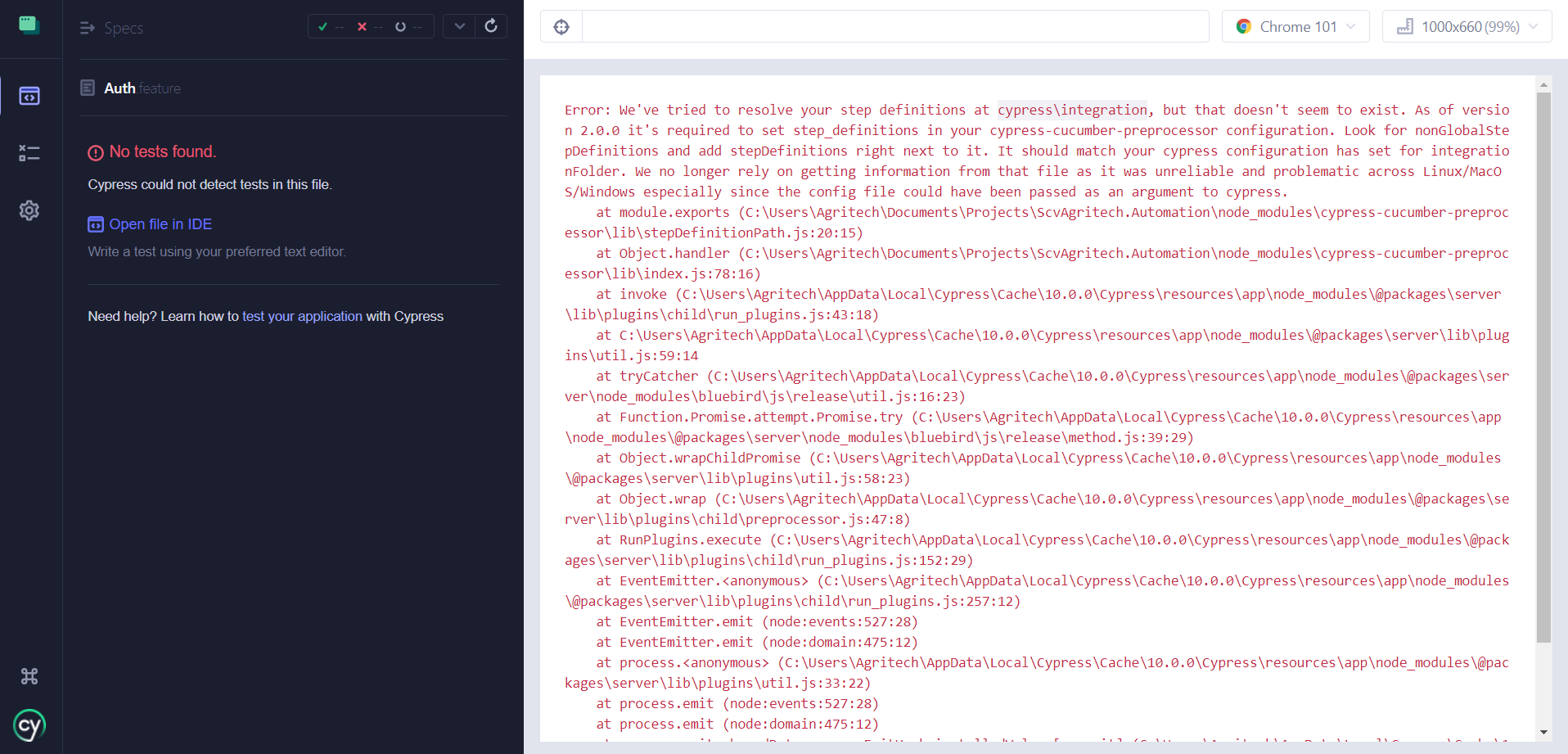1568x754 pixels.
Task: Toggle the passed tests checkmark filter
Action: 322,26
